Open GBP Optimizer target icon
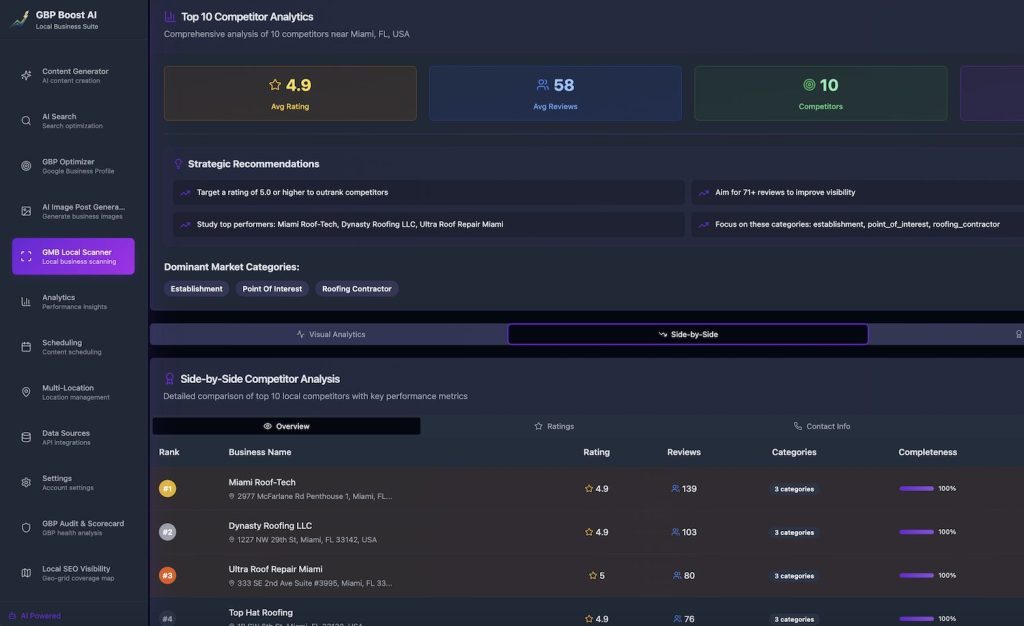 [x=26, y=166]
